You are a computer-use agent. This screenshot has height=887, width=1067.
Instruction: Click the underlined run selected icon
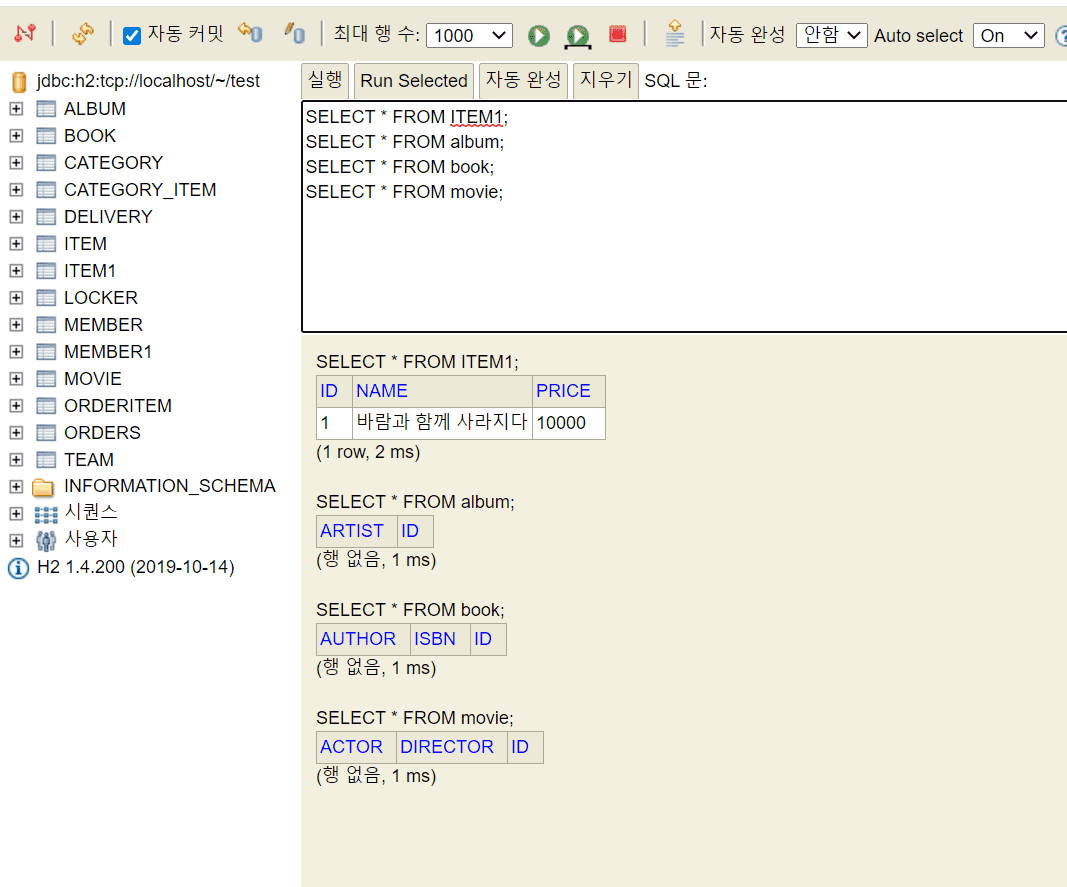point(578,36)
